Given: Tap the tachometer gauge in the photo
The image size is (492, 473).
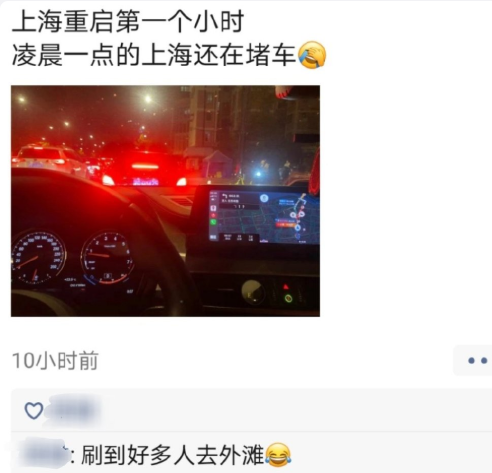Looking at the screenshot, I should coord(107,258).
